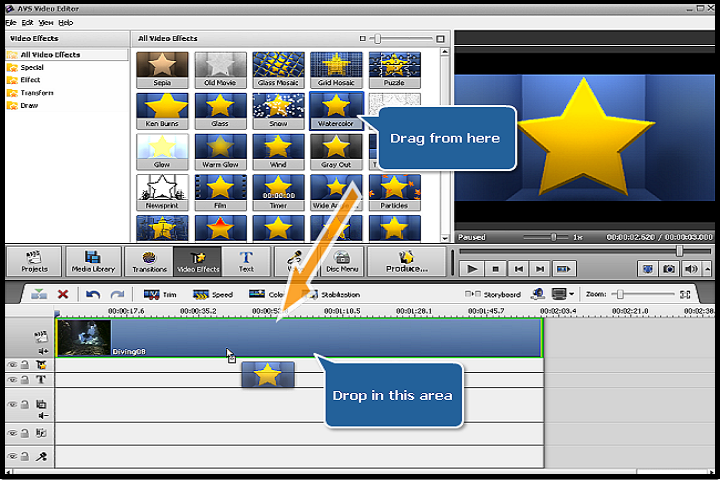Screen dimensions: 720x480
Task: Undo the last timeline action
Action: click(93, 295)
